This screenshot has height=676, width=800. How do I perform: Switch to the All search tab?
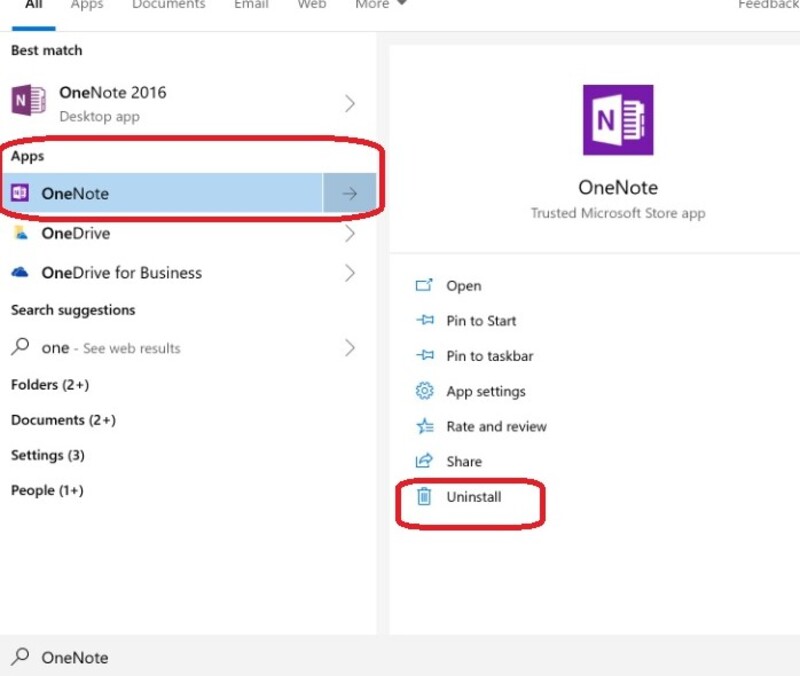(34, 5)
